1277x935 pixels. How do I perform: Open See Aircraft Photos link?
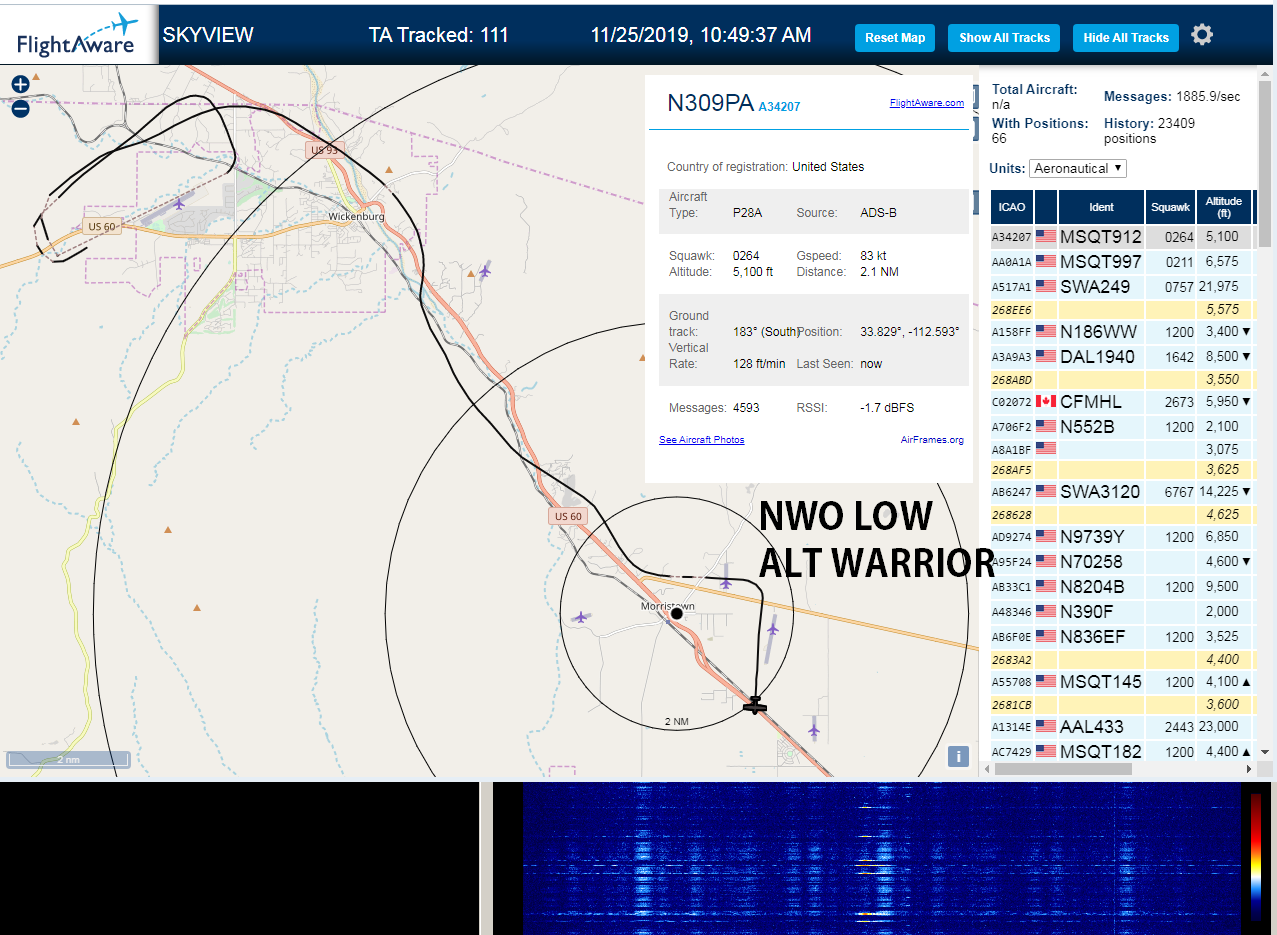pos(702,440)
